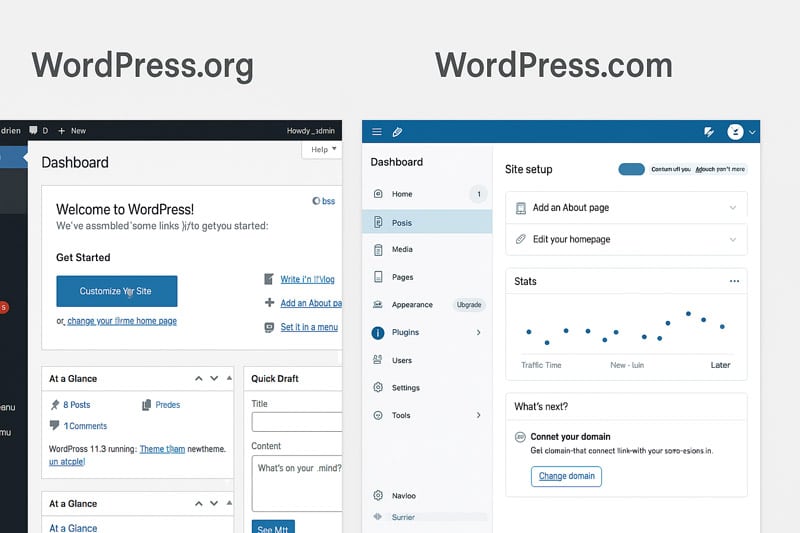
Task: Click the What's on your mind content box
Action: (297, 483)
